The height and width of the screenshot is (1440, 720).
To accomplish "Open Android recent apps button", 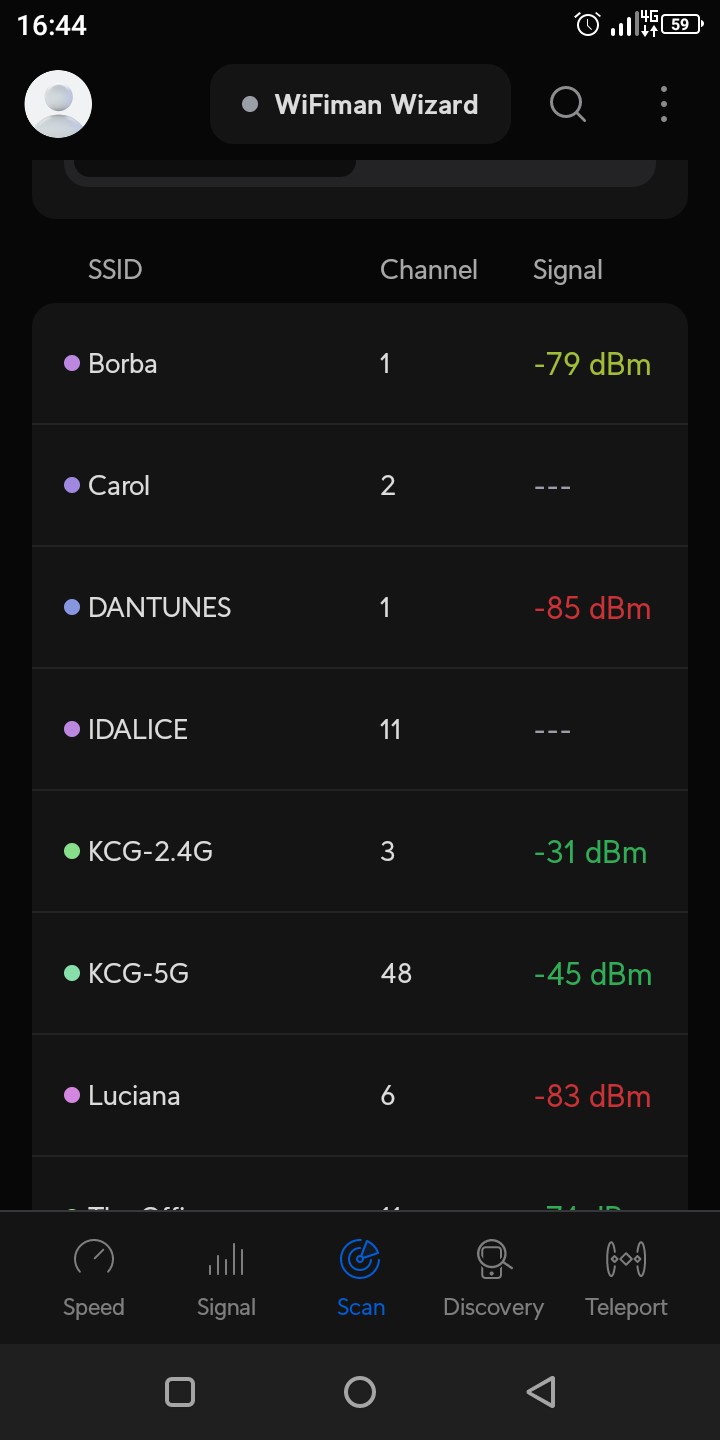I will [x=180, y=1392].
